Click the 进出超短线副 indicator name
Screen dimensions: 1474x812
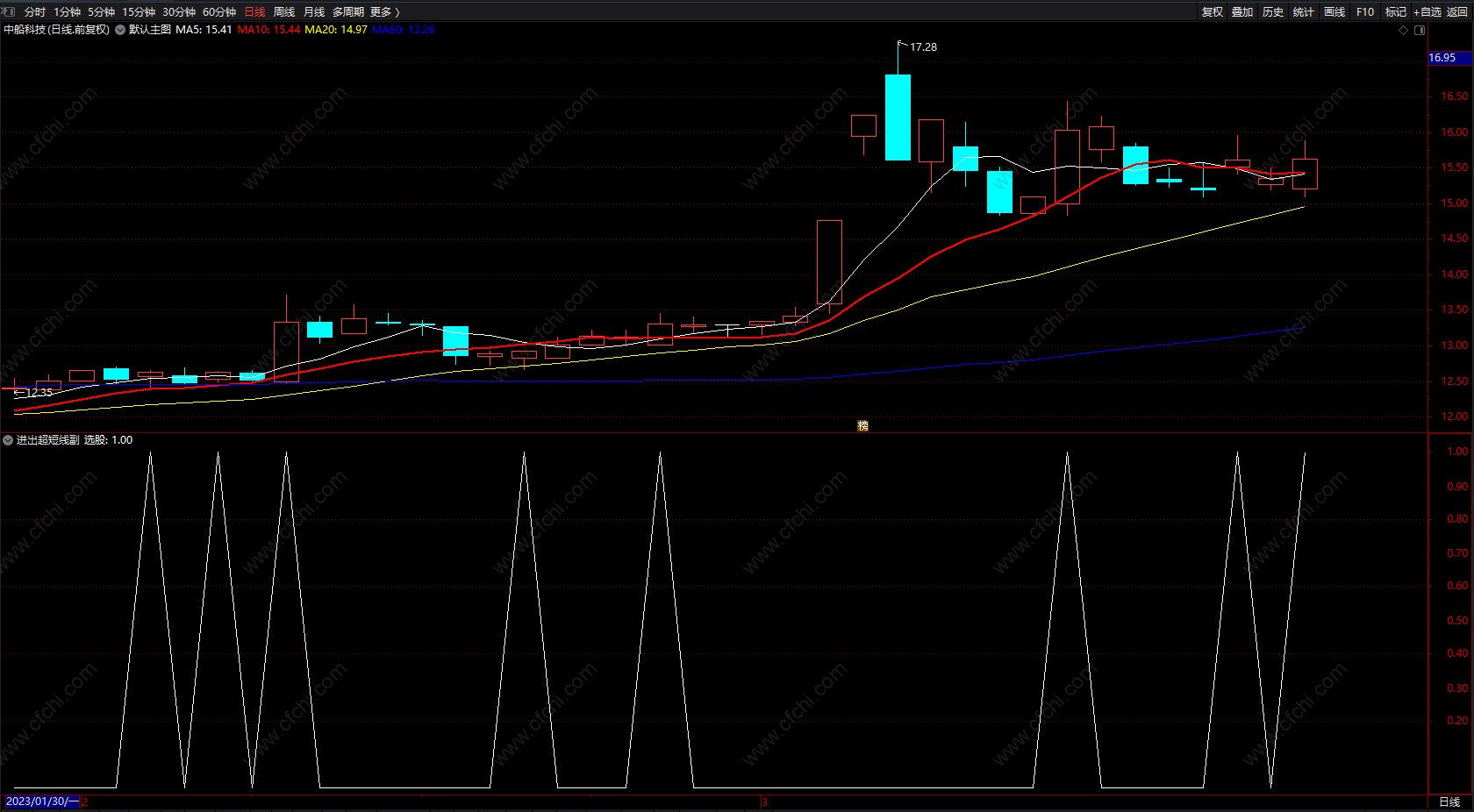click(x=47, y=440)
